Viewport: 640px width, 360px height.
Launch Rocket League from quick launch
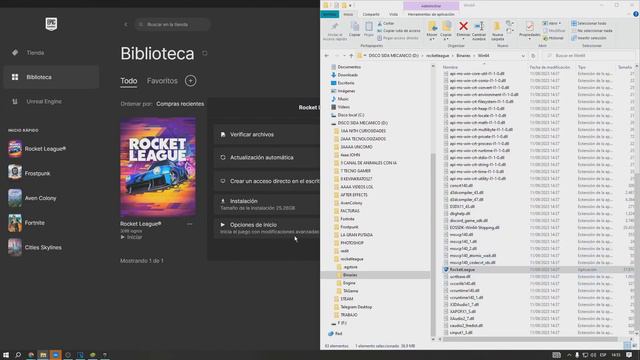click(37, 149)
